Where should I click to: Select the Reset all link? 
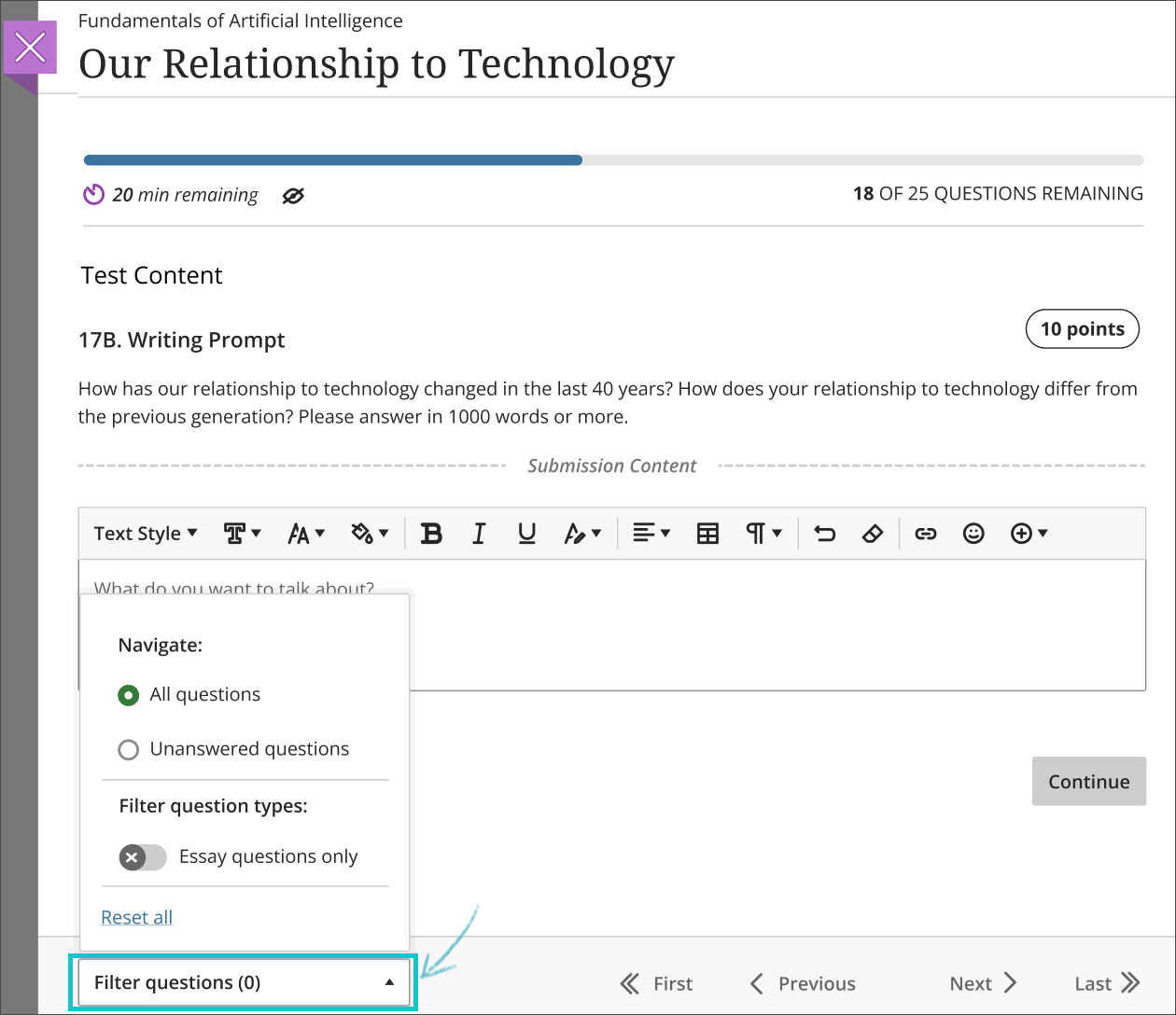pyautogui.click(x=136, y=917)
